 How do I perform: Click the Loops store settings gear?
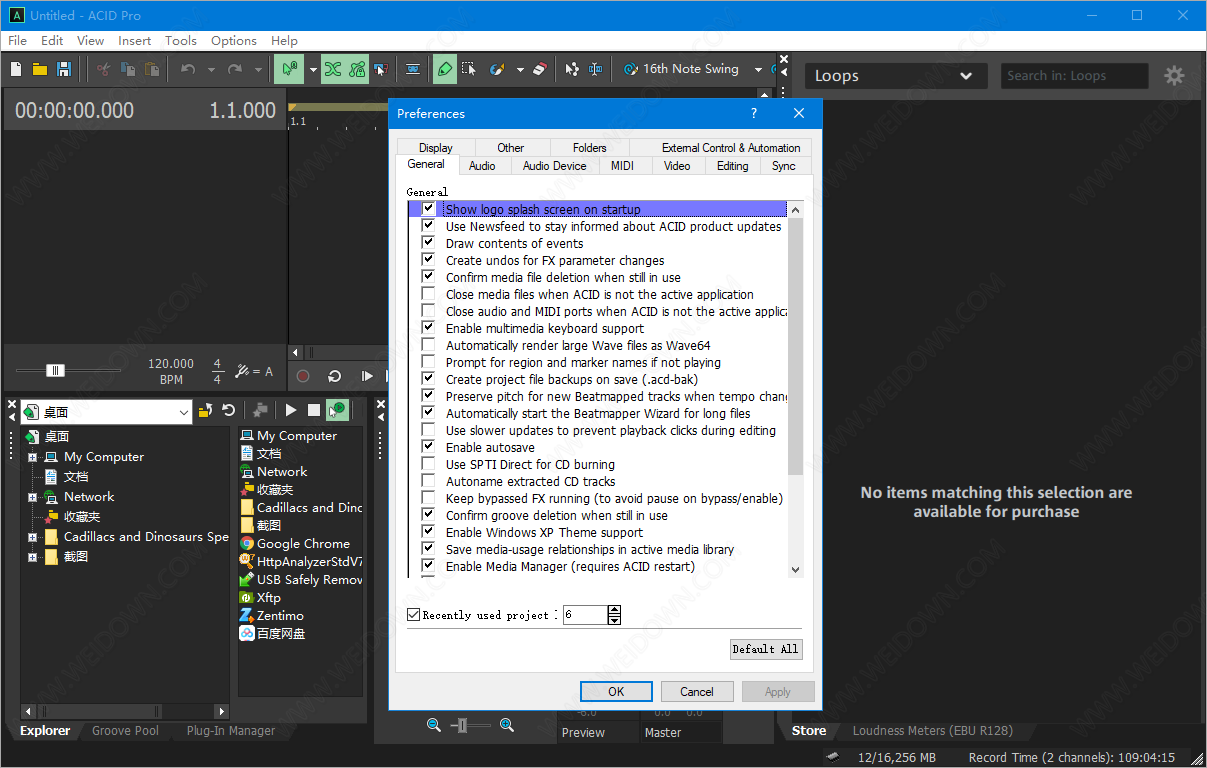pos(1174,76)
